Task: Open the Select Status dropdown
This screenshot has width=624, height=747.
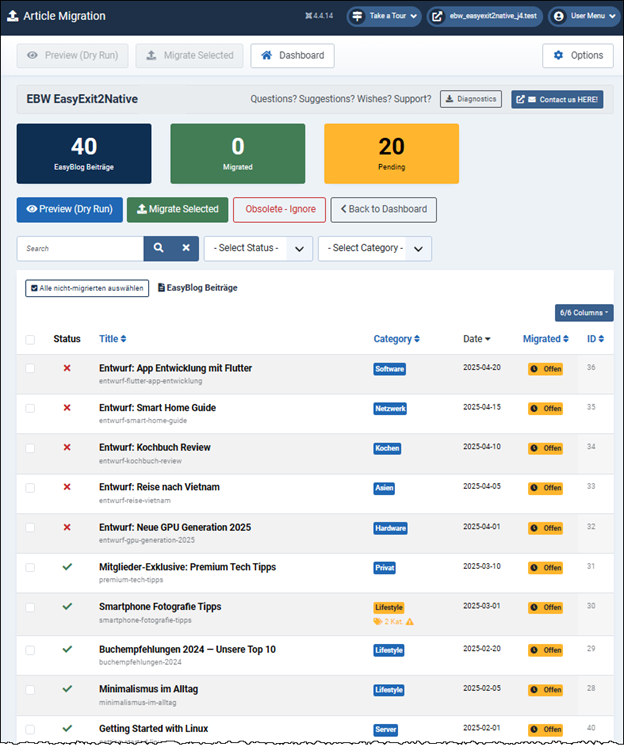Action: point(258,248)
